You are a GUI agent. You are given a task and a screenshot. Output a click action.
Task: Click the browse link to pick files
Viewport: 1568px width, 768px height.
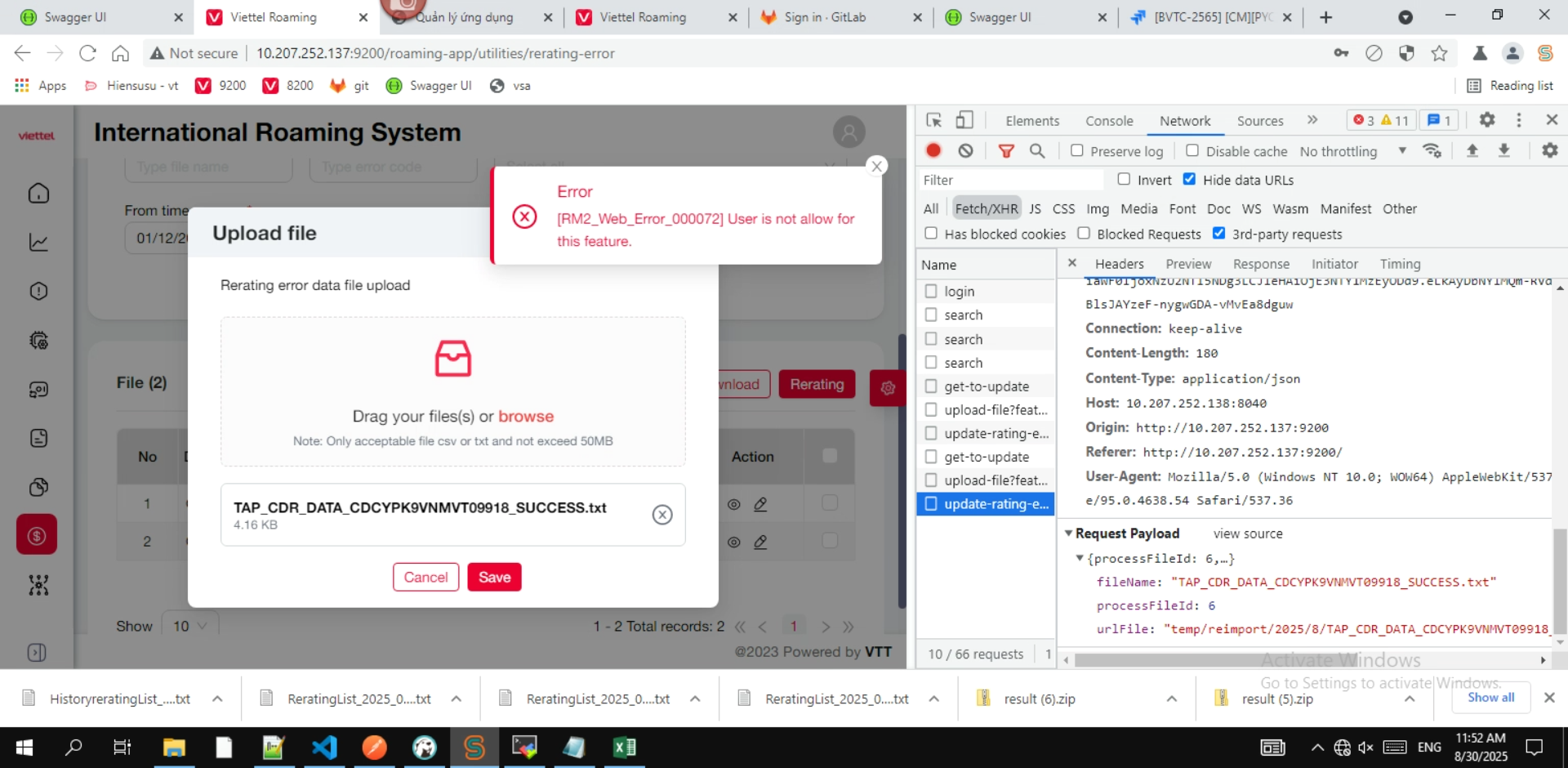(526, 416)
